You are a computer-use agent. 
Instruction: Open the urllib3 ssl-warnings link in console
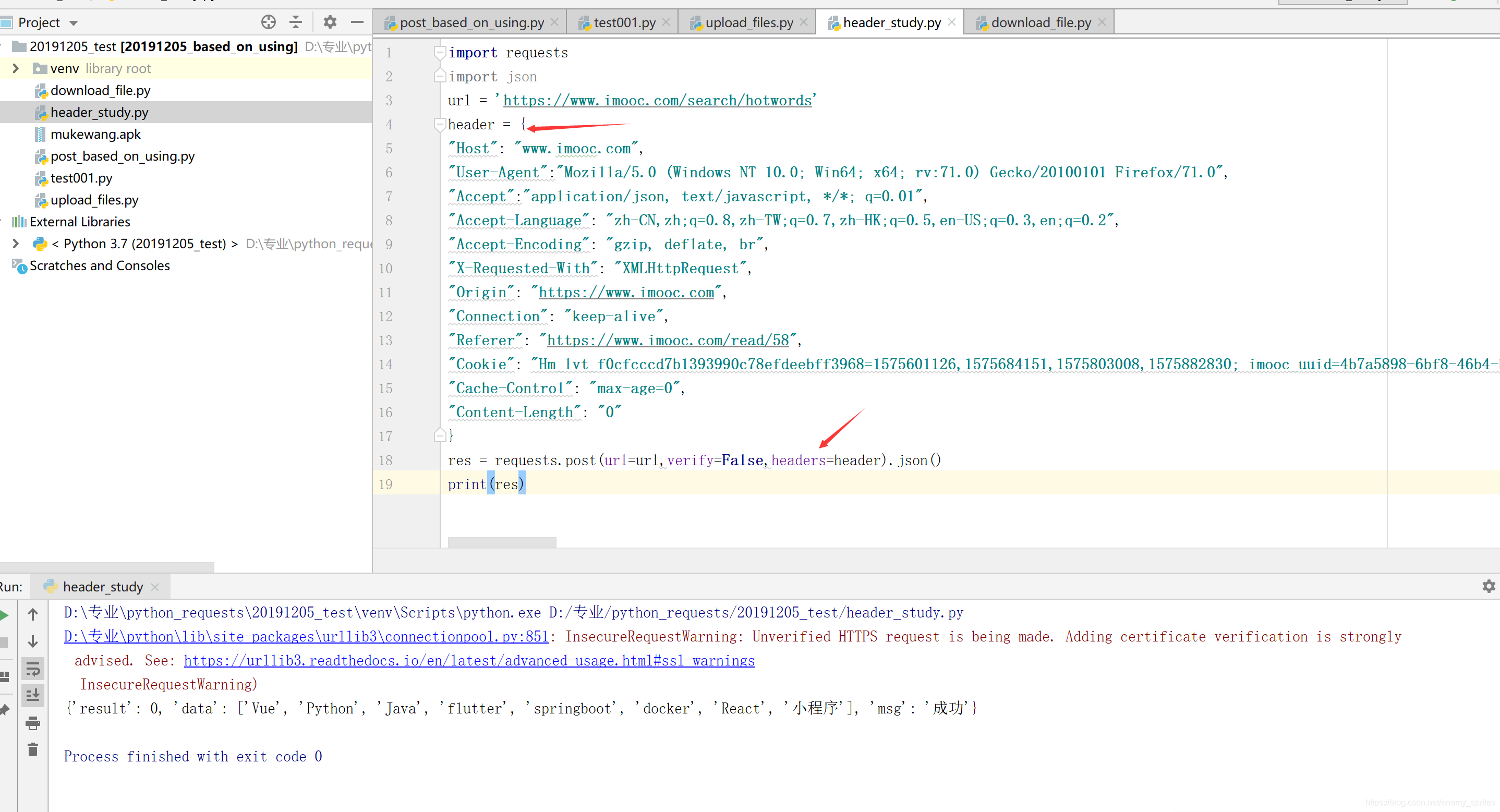click(x=469, y=661)
